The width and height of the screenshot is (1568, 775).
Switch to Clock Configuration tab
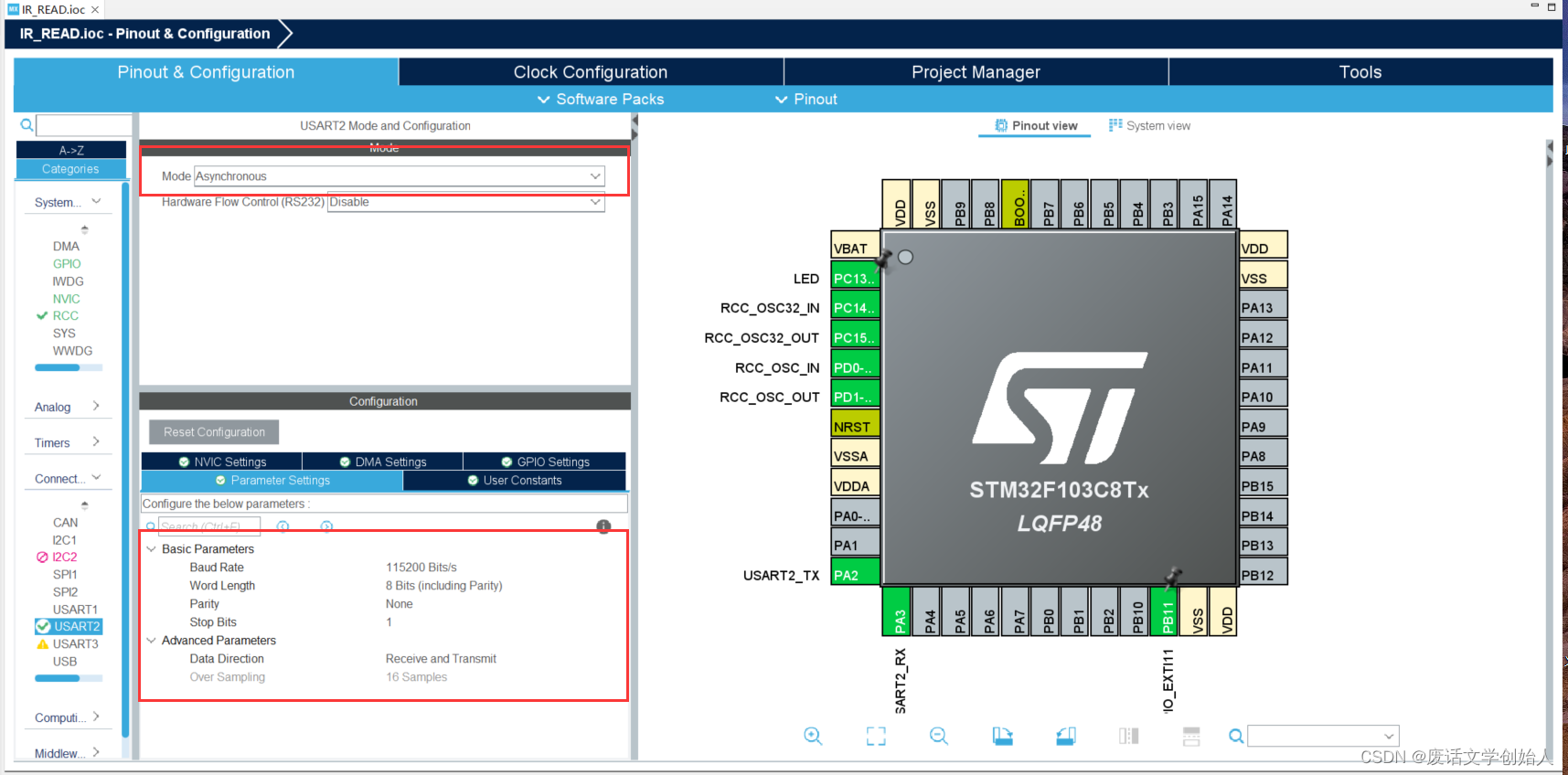coord(591,72)
